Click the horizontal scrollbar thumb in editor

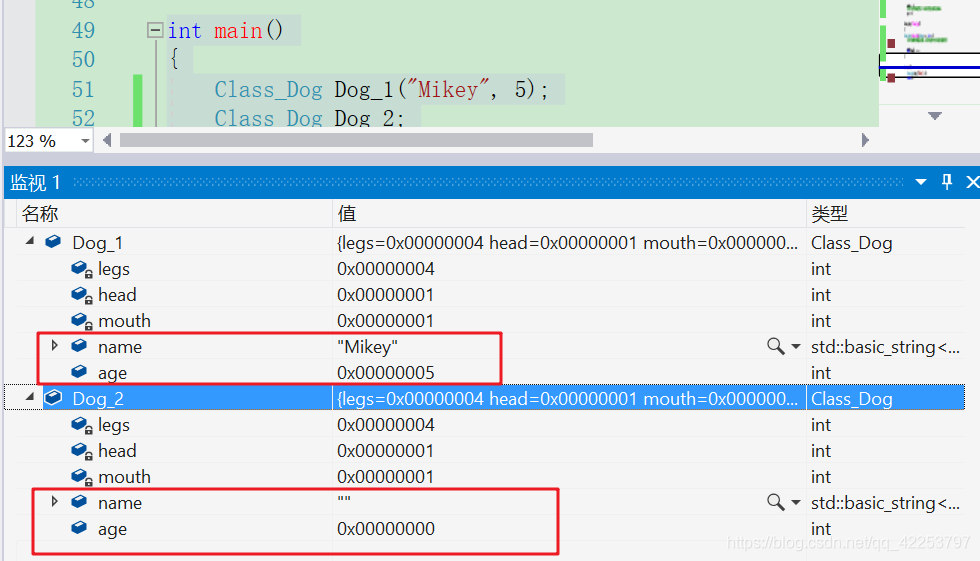click(356, 141)
